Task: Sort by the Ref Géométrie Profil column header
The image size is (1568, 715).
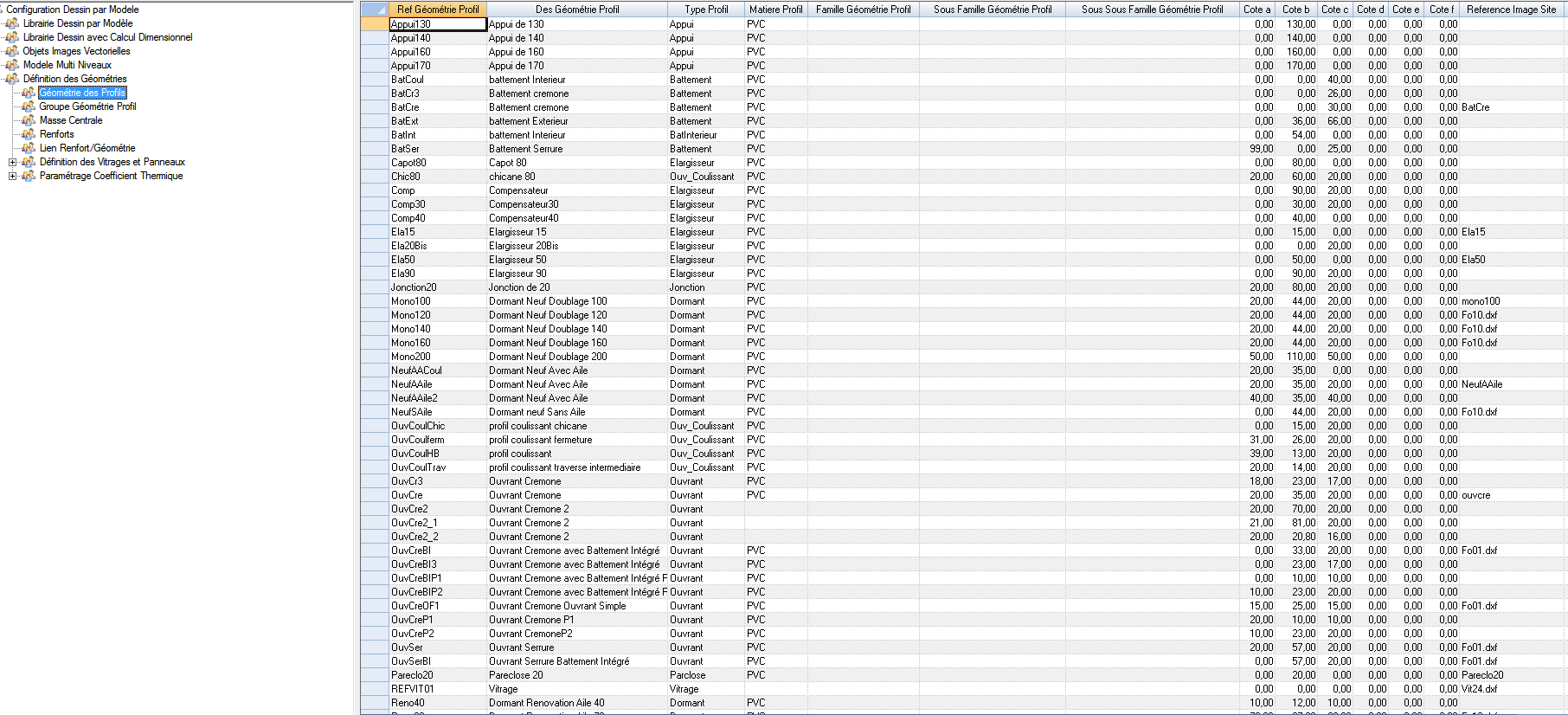Action: (x=437, y=10)
